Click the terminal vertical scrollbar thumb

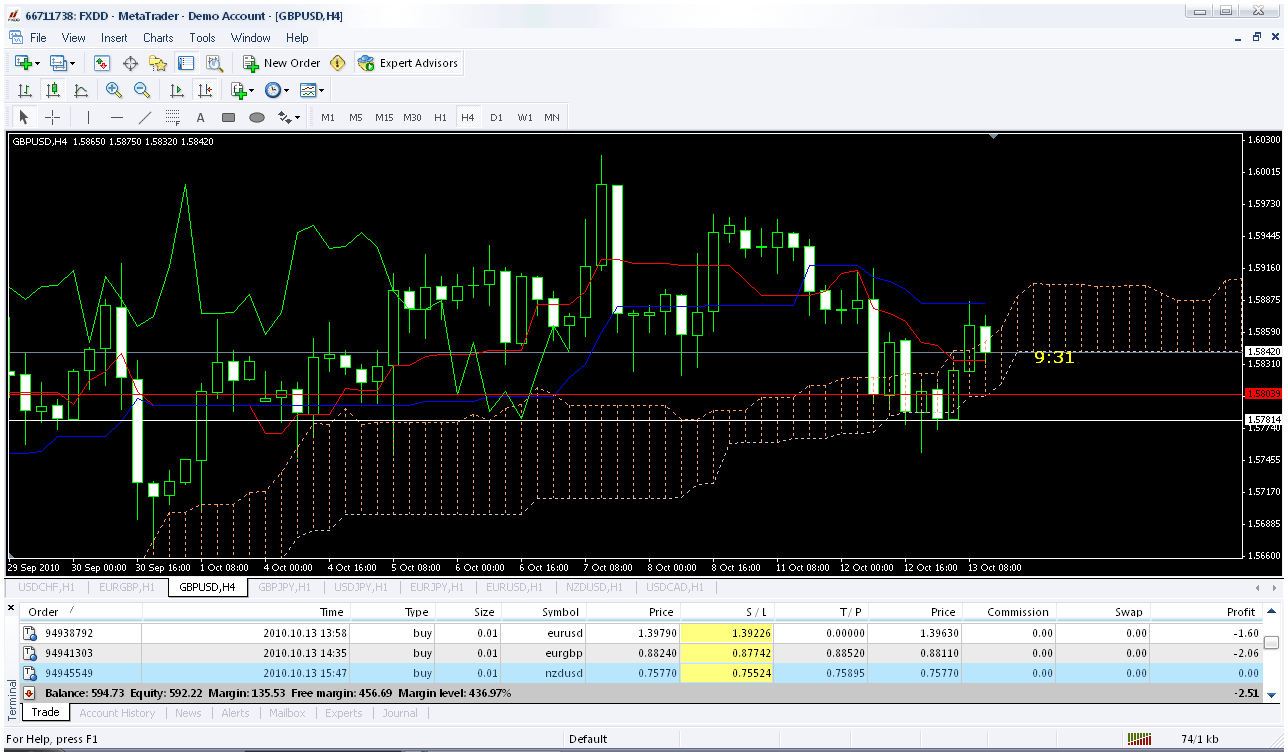coord(1271,643)
